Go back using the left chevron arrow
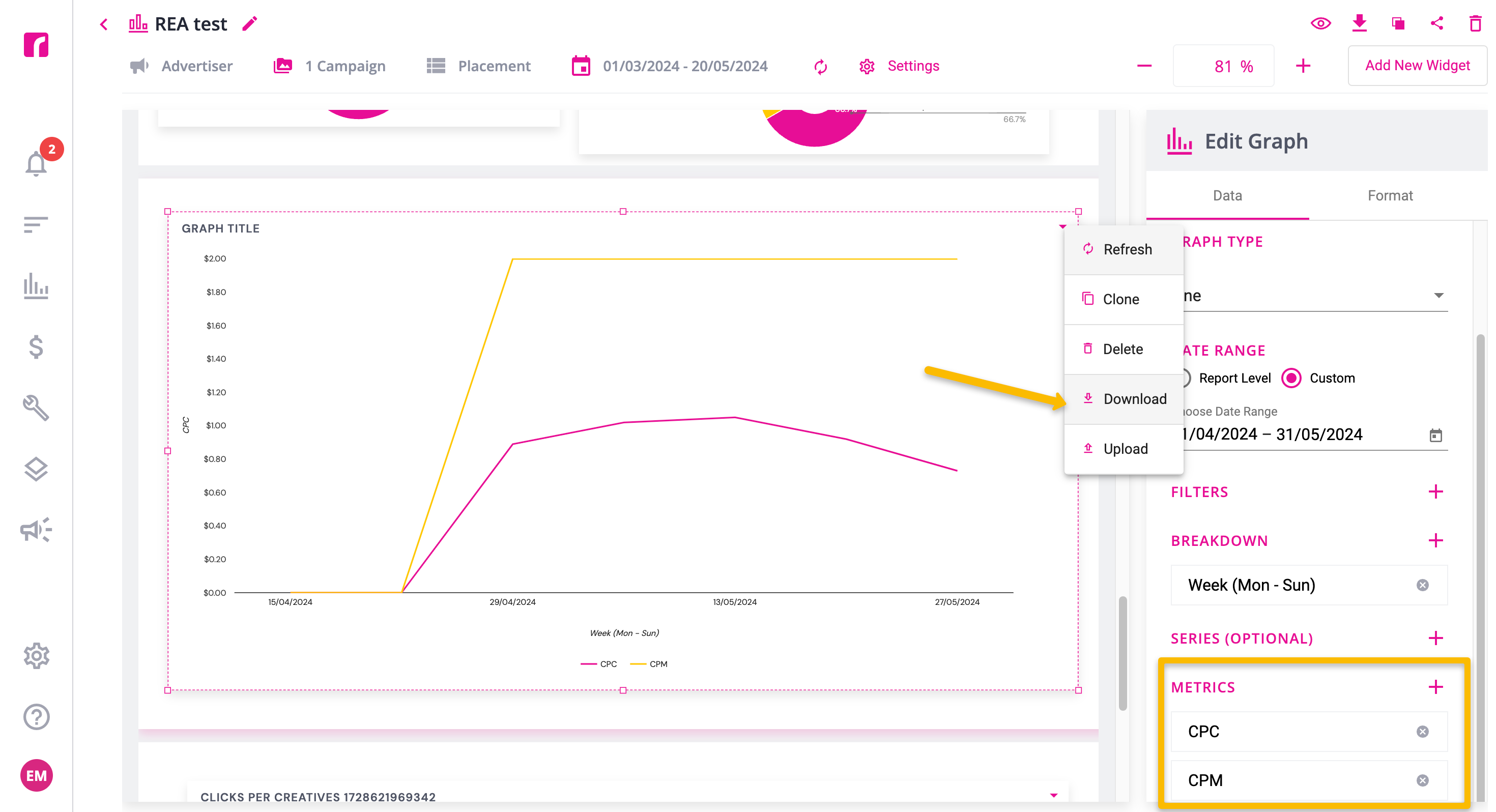The height and width of the screenshot is (812, 1496). pyautogui.click(x=103, y=24)
